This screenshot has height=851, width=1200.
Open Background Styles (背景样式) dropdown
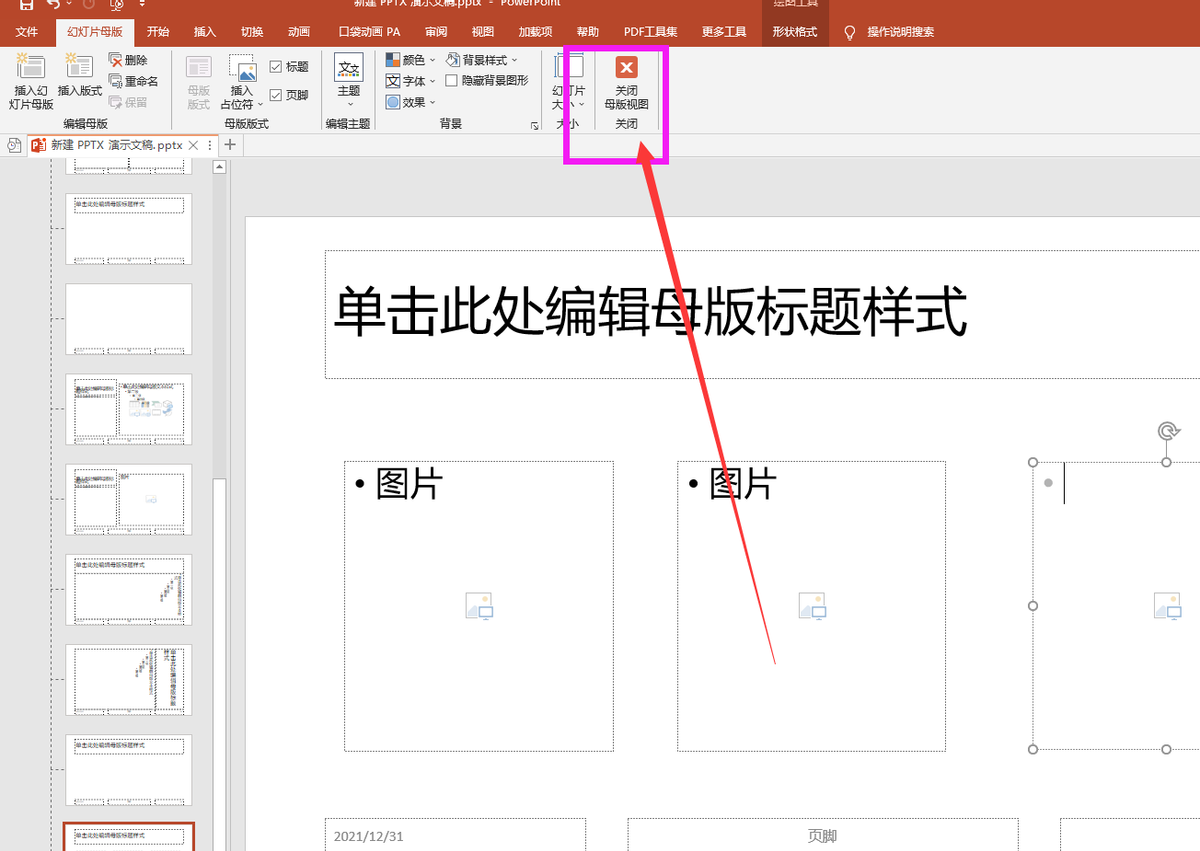coord(482,61)
